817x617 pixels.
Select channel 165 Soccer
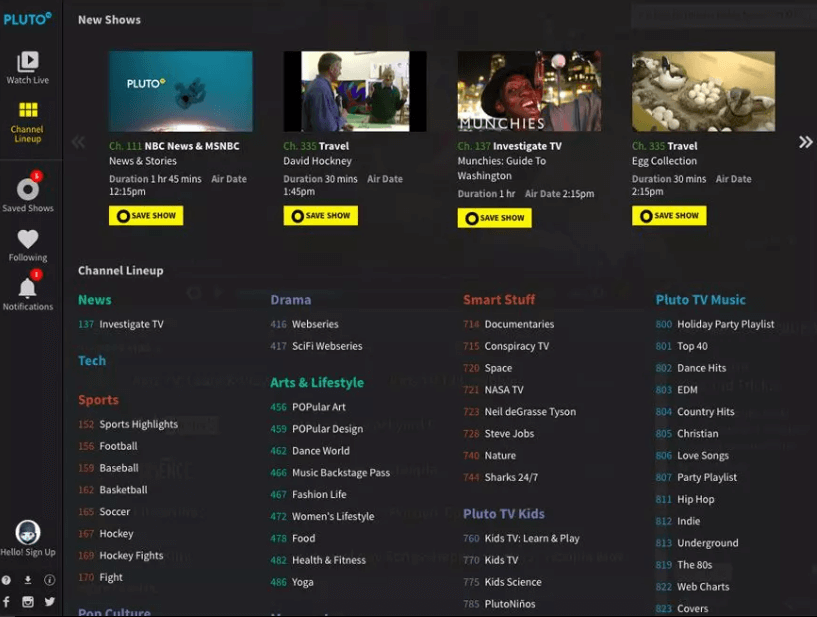104,512
